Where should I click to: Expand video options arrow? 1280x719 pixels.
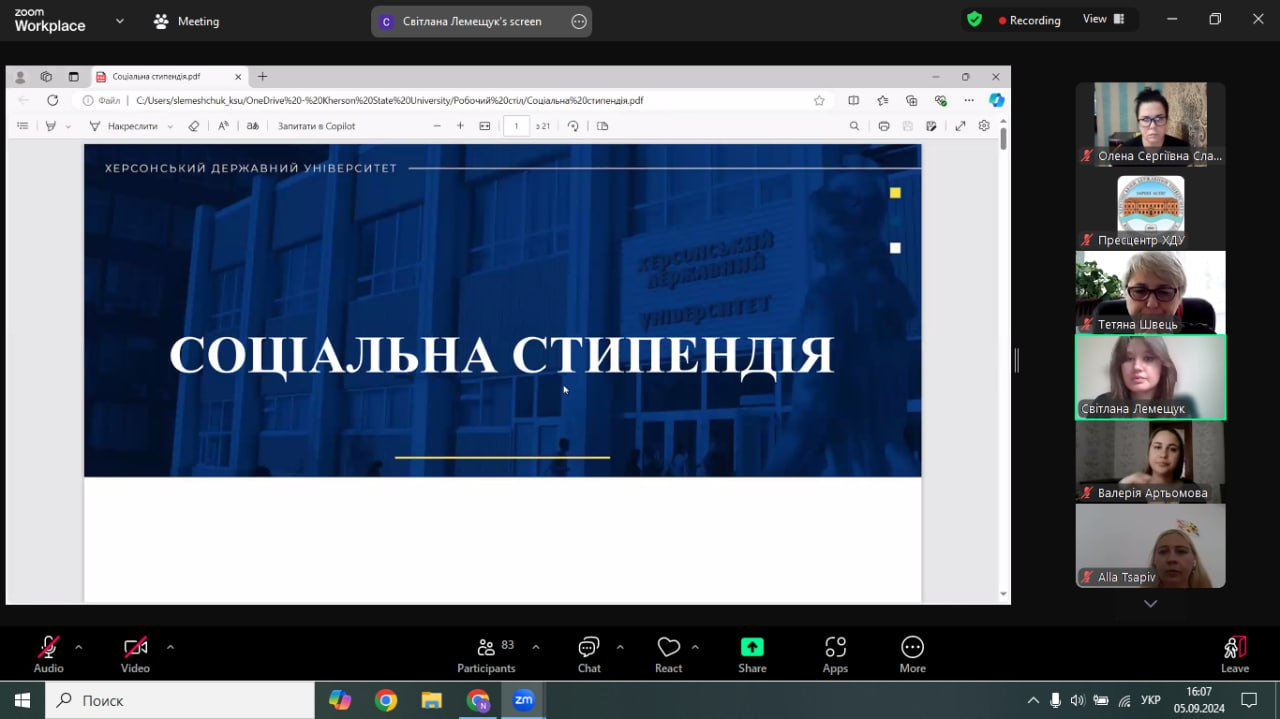coord(170,647)
